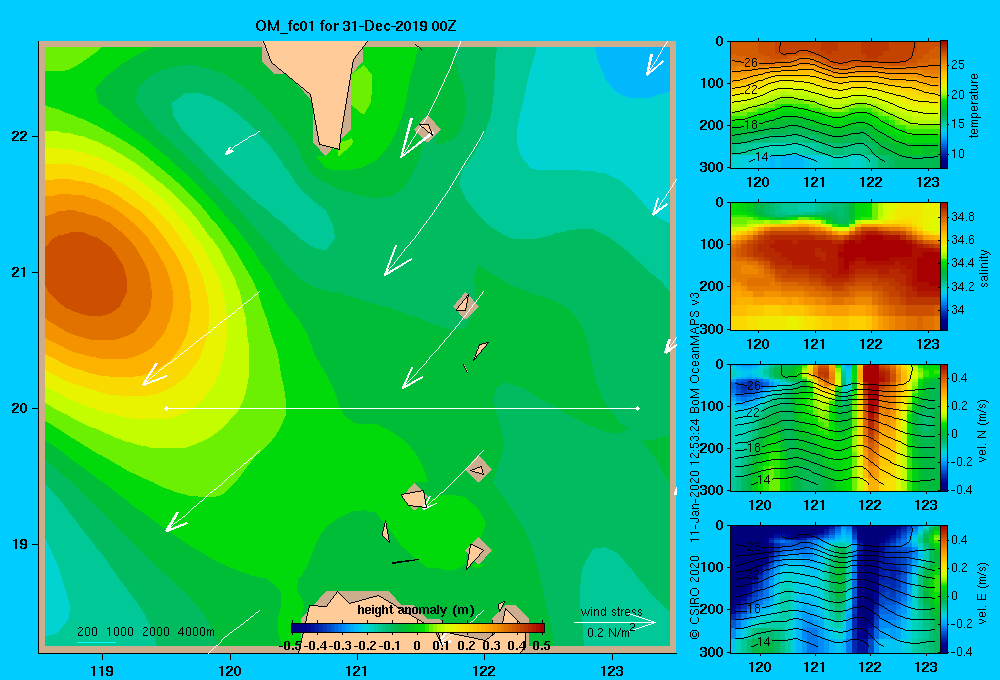Click longitude tick label 119 on main map

[102, 670]
